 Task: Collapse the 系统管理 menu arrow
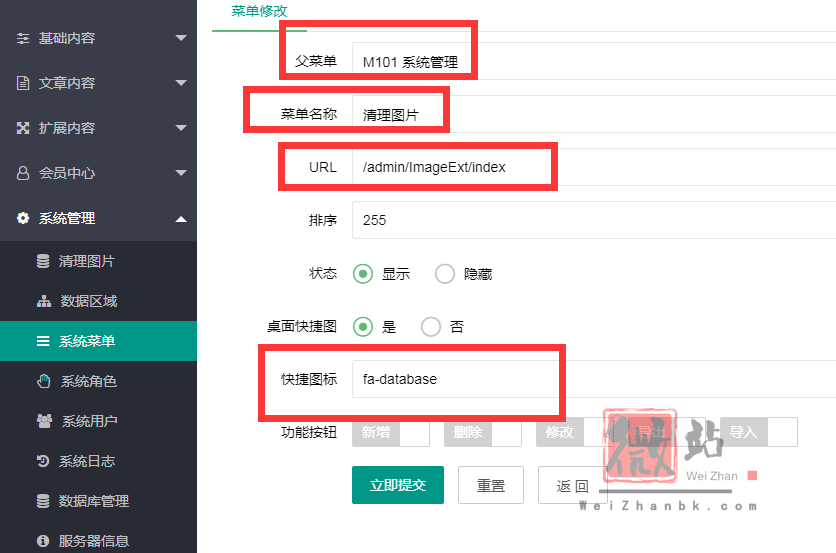tap(181, 219)
